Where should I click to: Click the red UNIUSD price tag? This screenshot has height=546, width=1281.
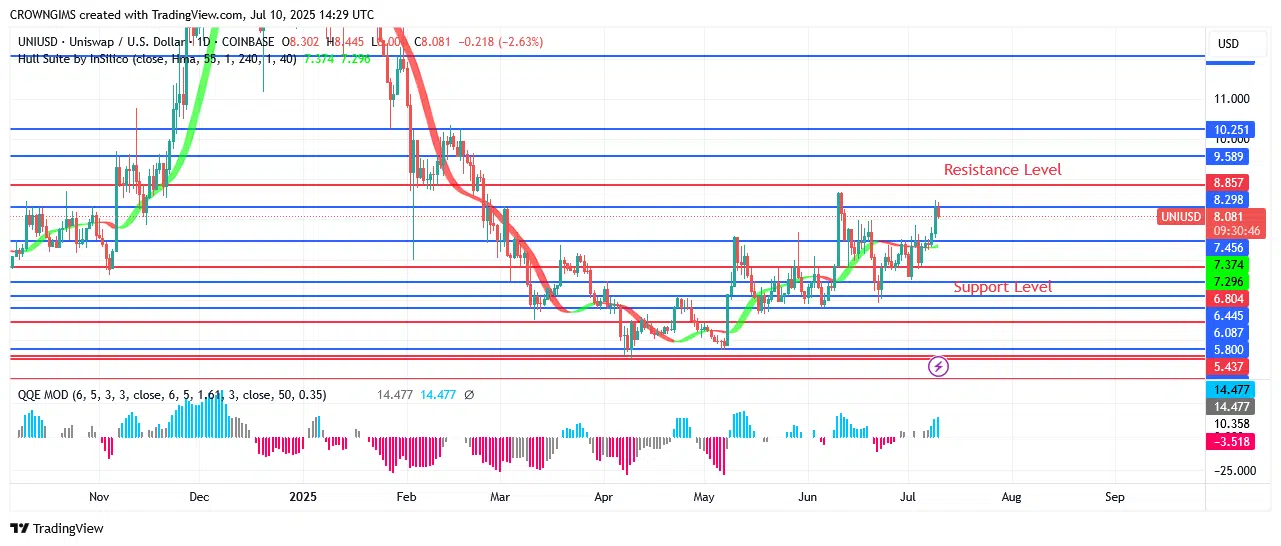(1182, 216)
